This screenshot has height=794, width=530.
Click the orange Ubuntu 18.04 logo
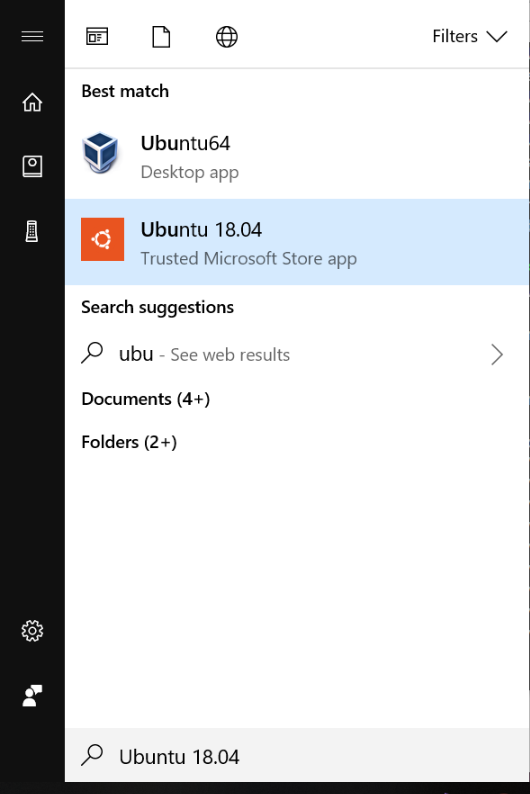[102, 239]
